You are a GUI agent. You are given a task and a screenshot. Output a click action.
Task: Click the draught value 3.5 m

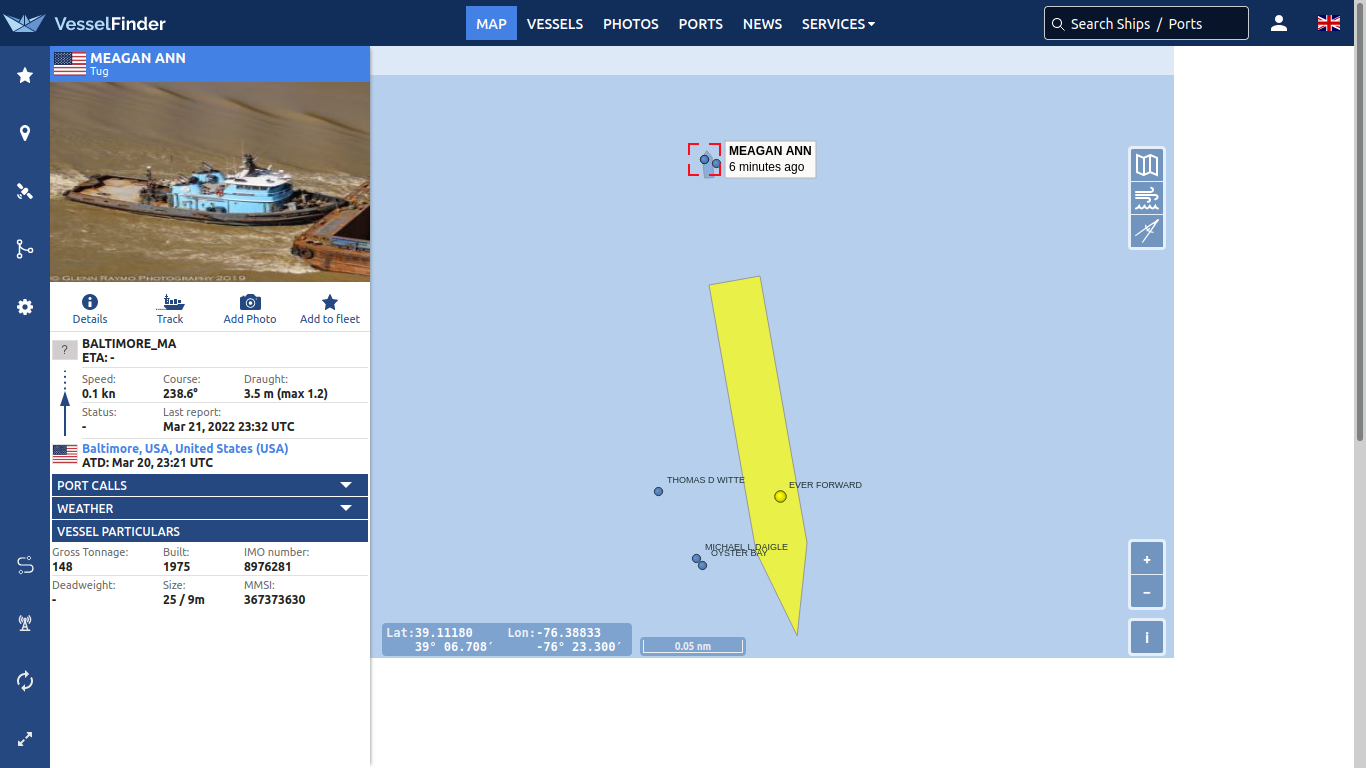click(286, 394)
